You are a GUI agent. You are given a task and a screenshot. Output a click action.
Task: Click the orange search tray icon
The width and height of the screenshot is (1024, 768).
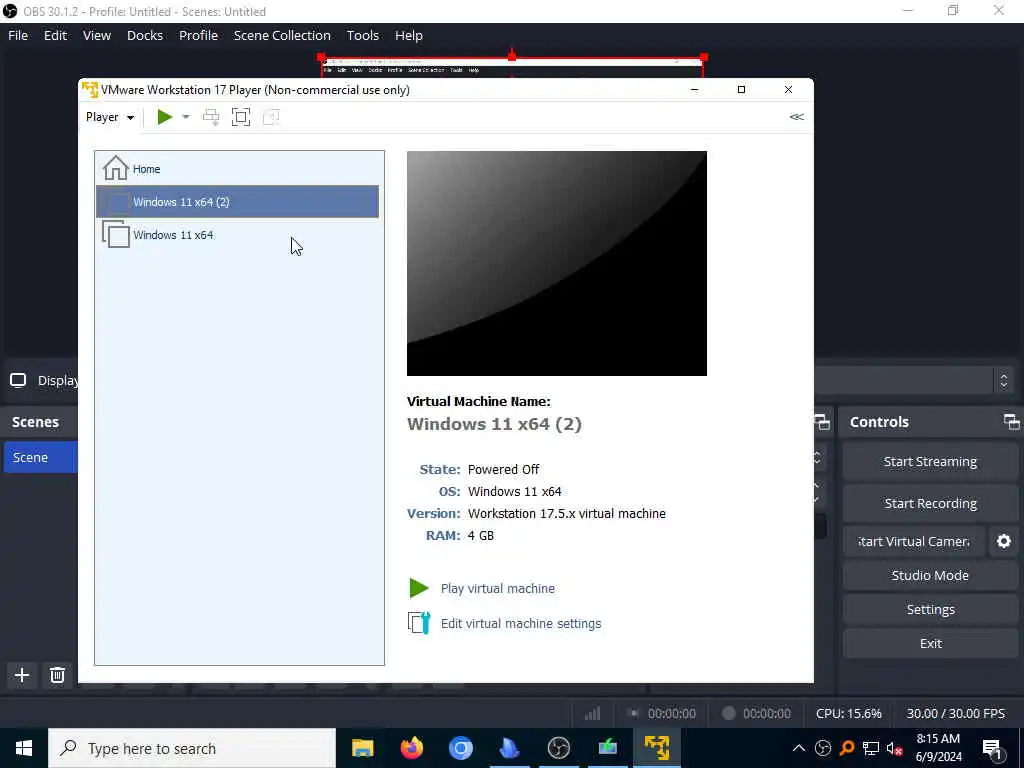point(847,748)
